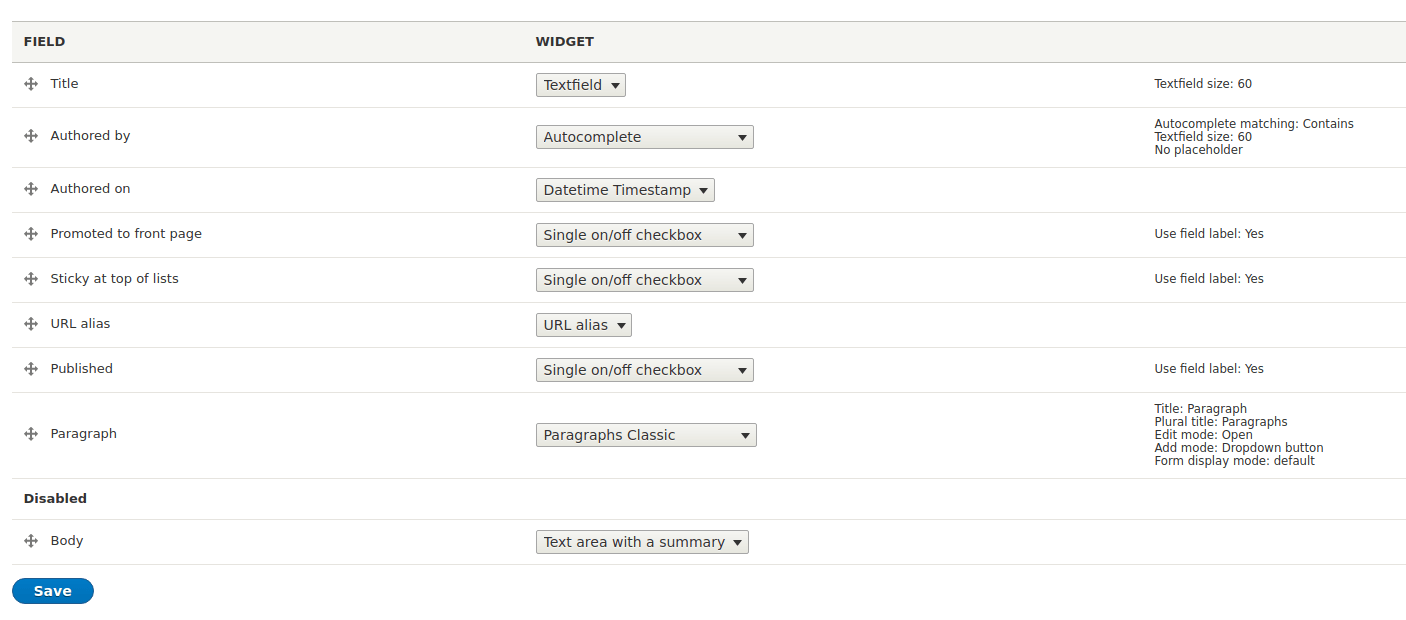Click the drag handle for the disabled Body field
Viewport: 1406px width, 620px height.
(31, 541)
